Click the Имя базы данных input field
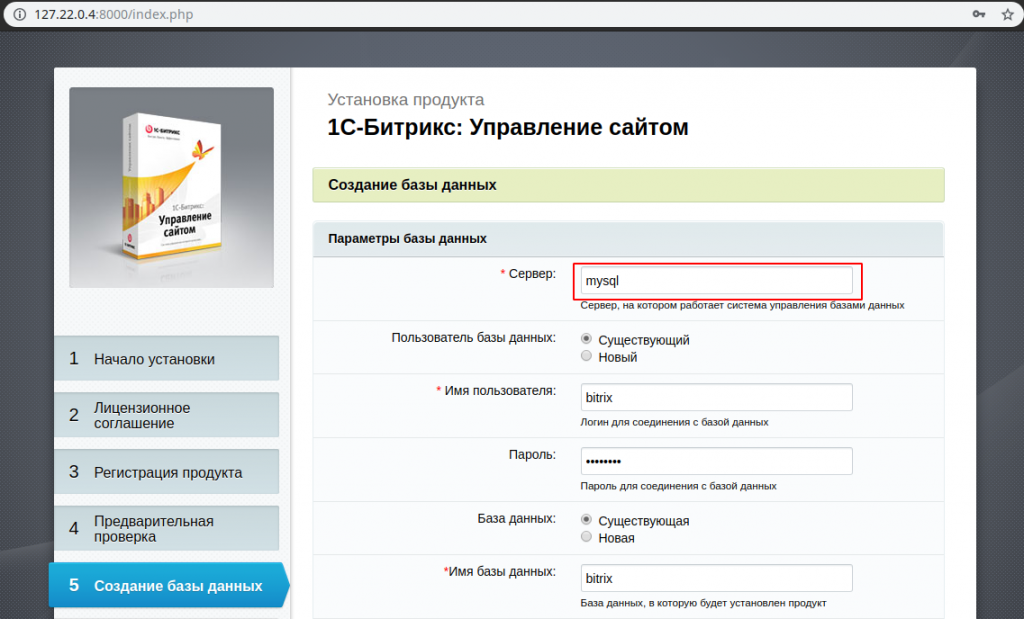The height and width of the screenshot is (619, 1024). pos(716,578)
